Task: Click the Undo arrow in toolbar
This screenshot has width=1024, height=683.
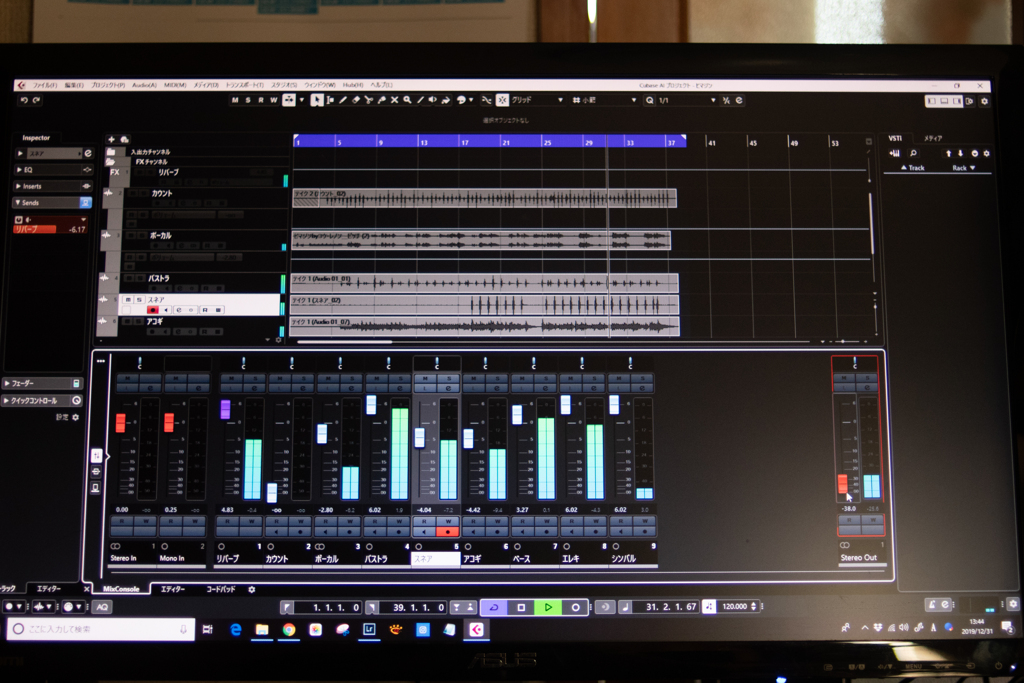Action: tap(24, 100)
